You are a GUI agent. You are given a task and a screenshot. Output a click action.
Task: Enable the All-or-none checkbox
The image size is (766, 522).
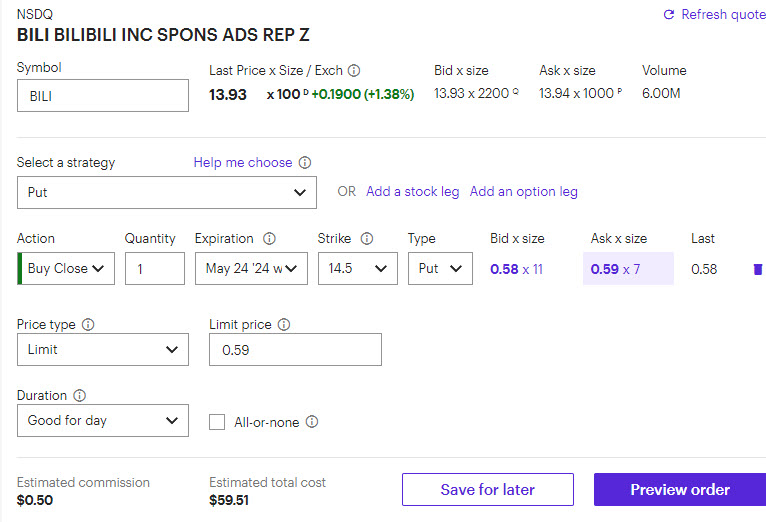coord(217,422)
